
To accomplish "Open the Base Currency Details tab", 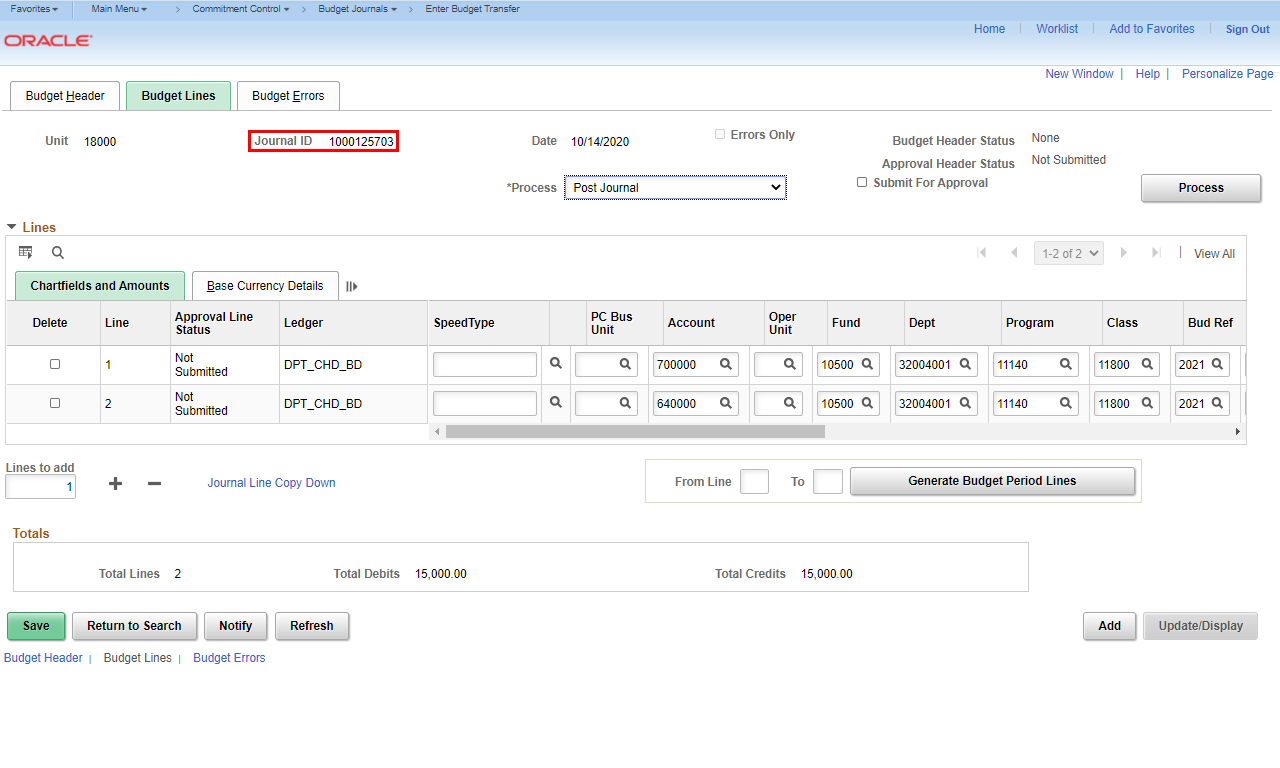I will 265,286.
